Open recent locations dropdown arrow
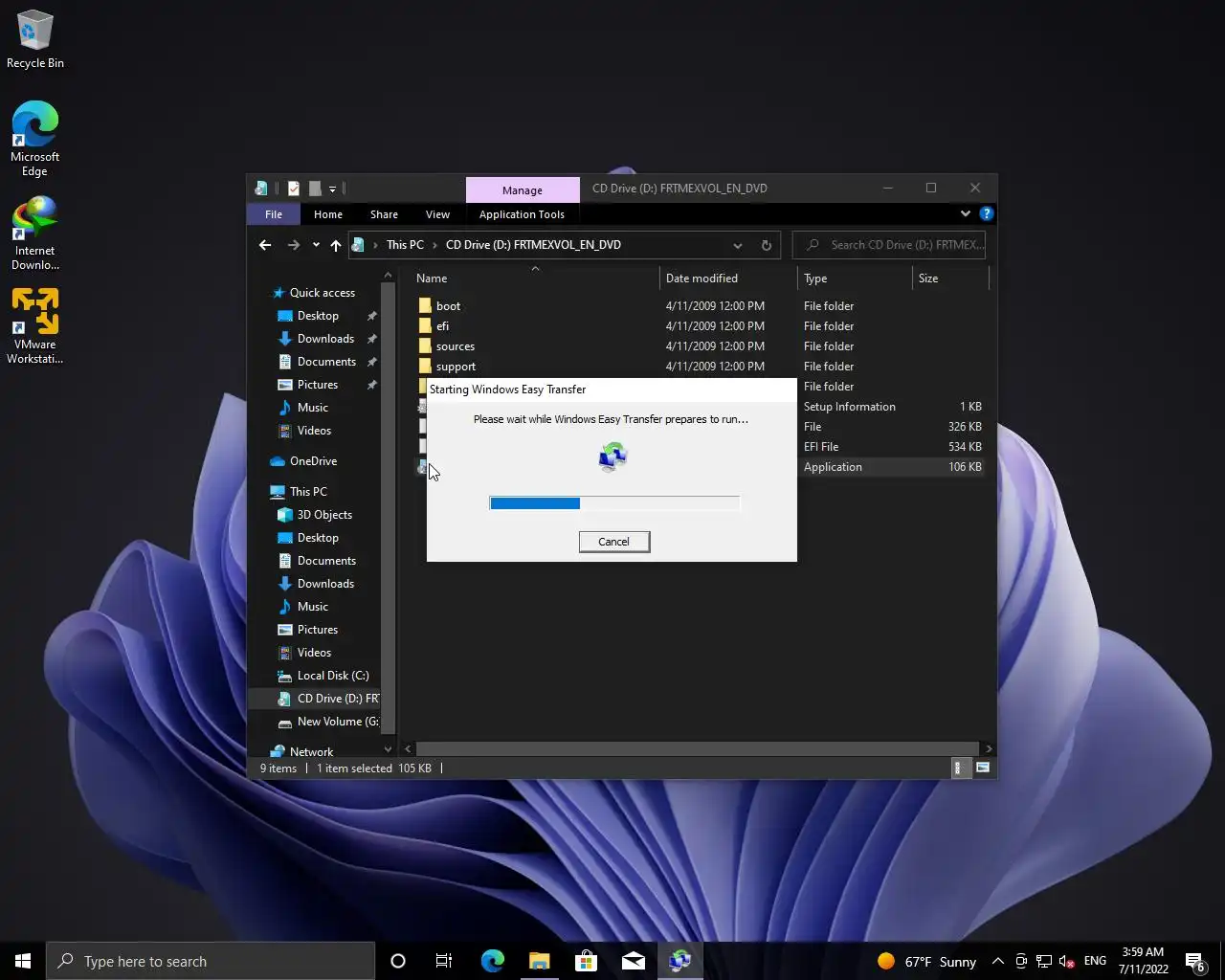The height and width of the screenshot is (980, 1225). point(316,245)
